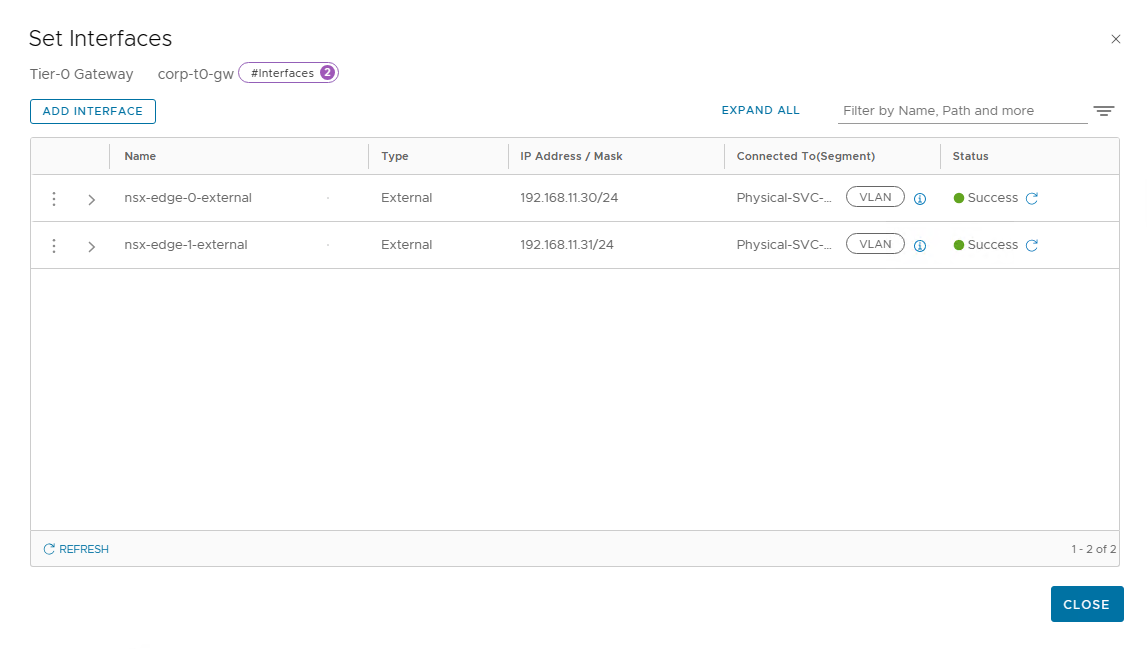Focus the Filter by Name, Path field
The height and width of the screenshot is (649, 1148).
pos(962,111)
